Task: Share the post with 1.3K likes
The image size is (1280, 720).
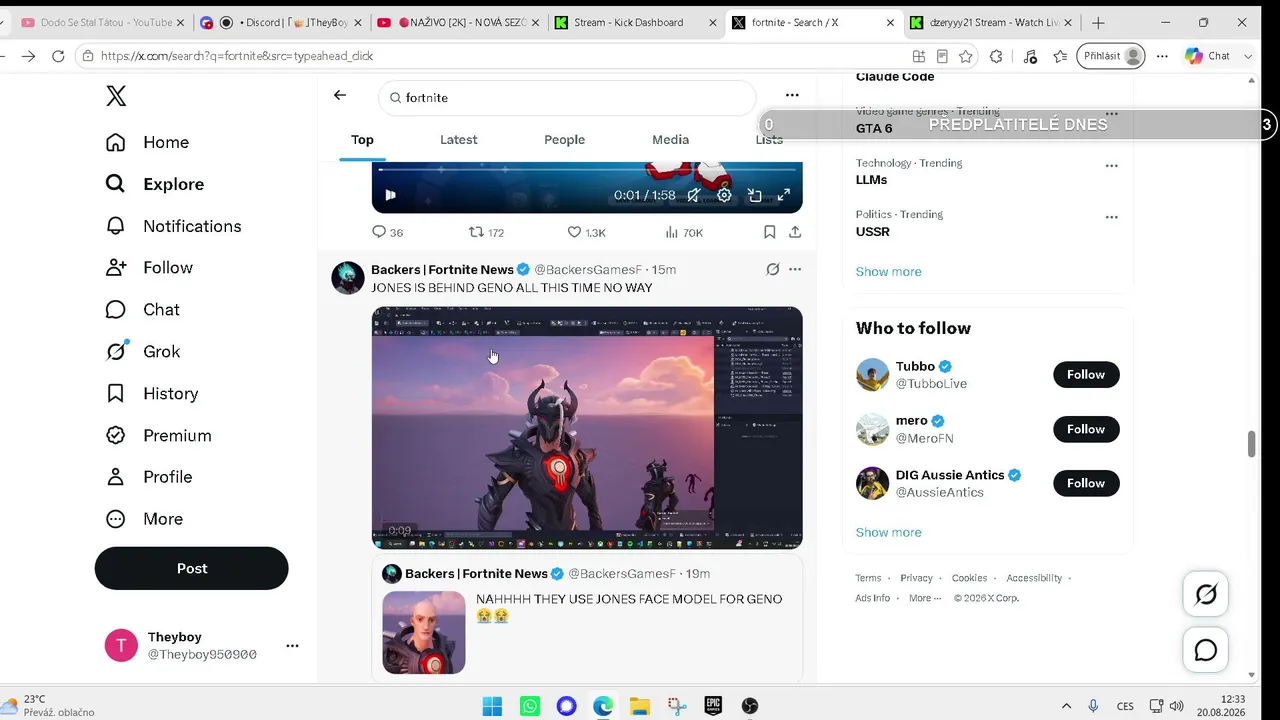Action: coord(795,232)
